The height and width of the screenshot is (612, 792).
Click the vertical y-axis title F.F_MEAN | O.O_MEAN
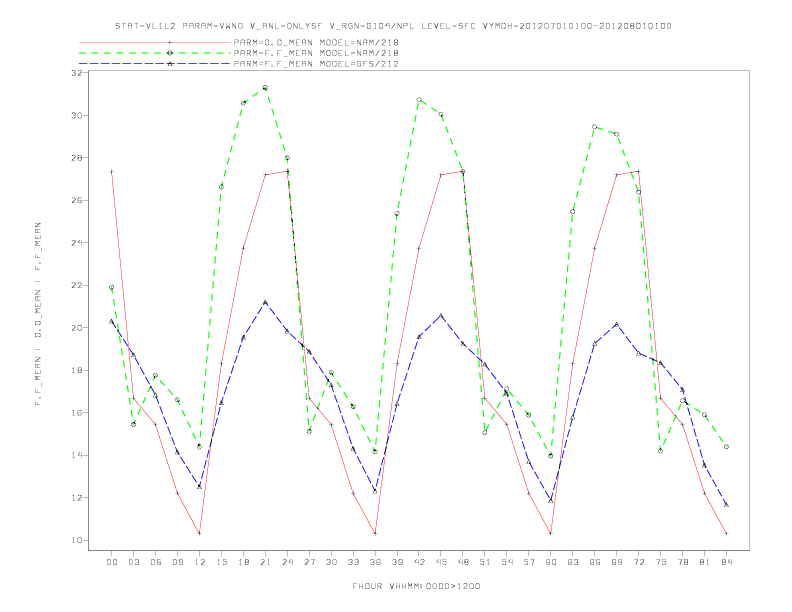(38, 314)
